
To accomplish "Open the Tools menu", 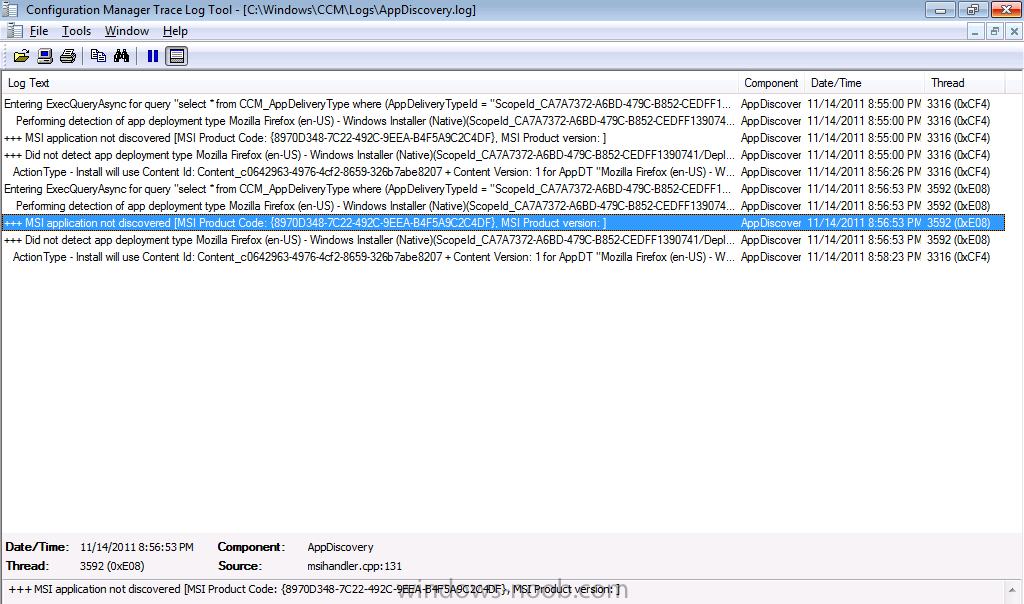I will (x=76, y=31).
